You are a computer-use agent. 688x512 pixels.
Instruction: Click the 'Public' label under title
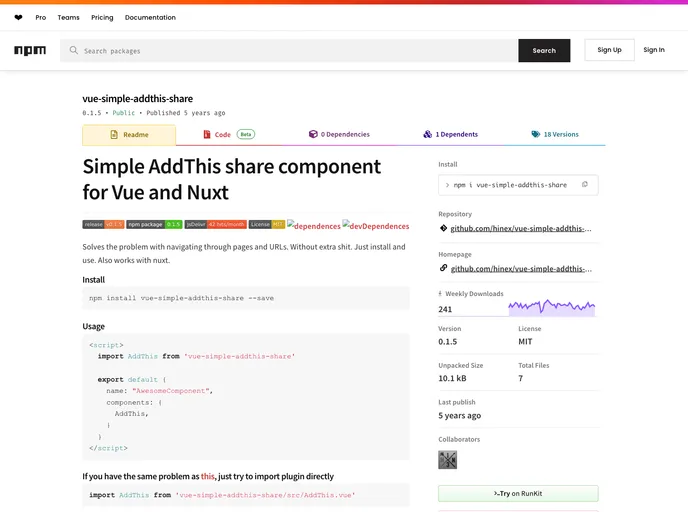coord(124,113)
